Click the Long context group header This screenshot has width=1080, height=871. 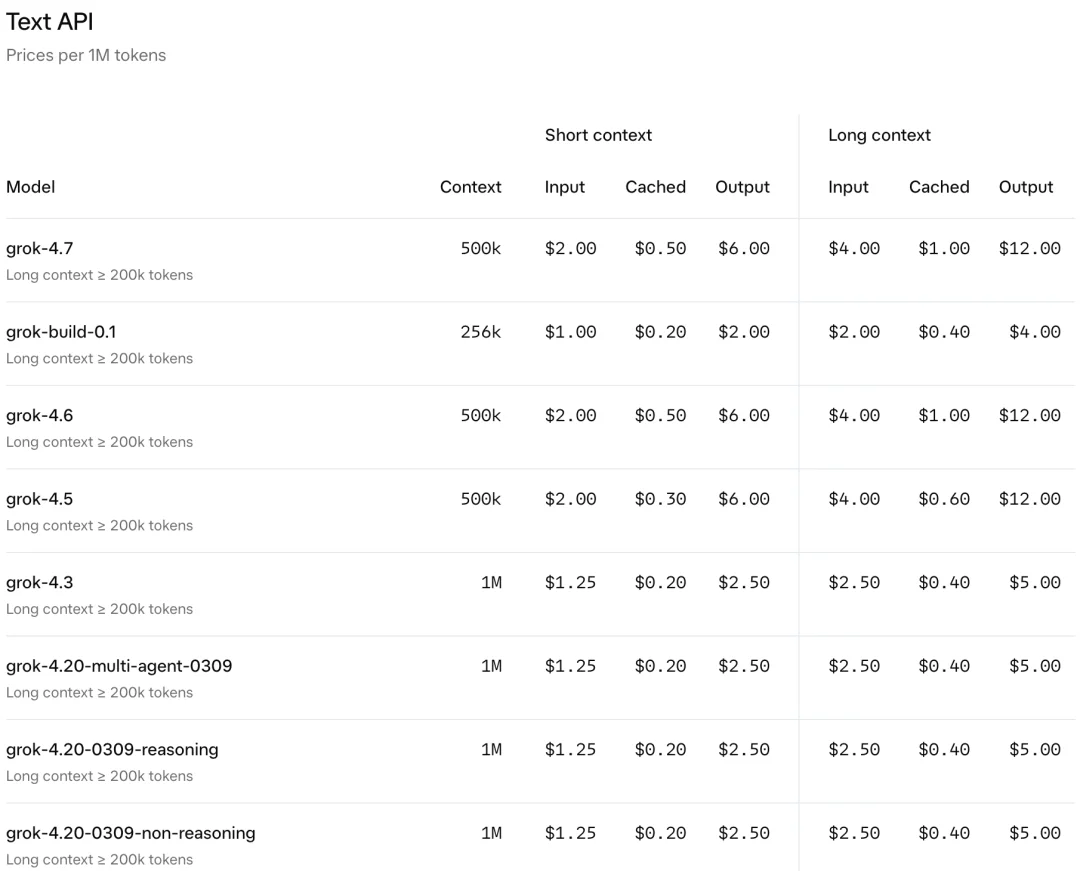tap(879, 135)
